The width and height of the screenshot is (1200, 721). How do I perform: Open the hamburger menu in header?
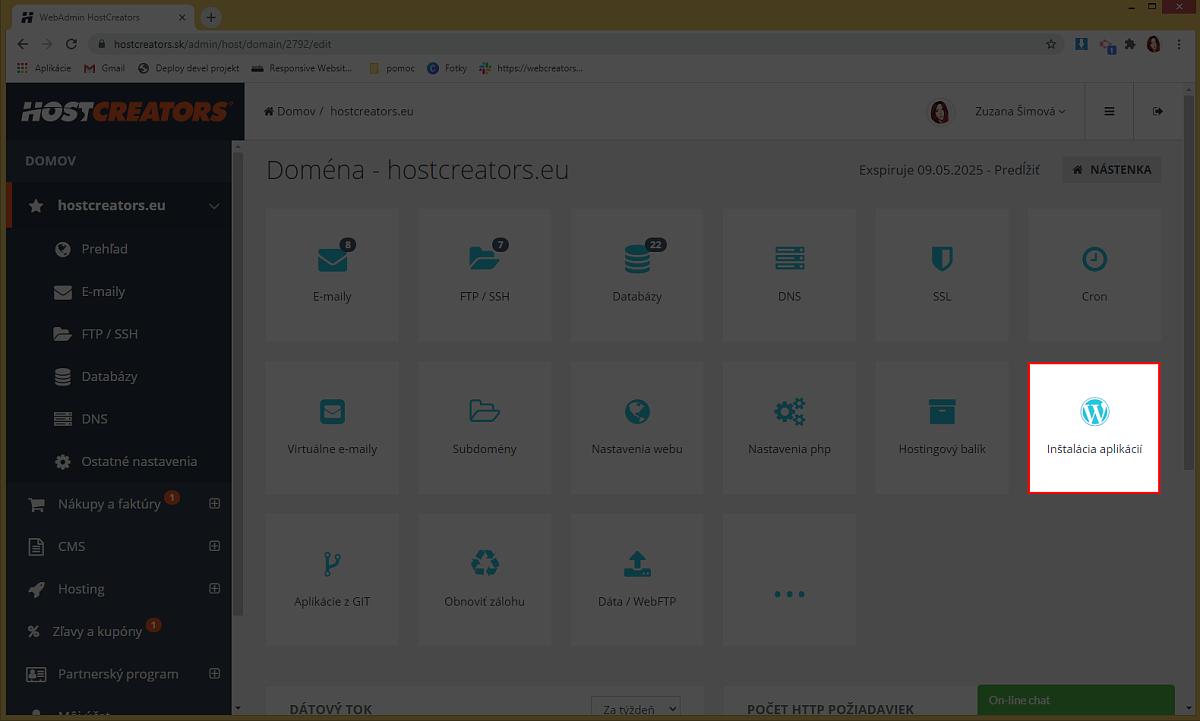[x=1109, y=111]
